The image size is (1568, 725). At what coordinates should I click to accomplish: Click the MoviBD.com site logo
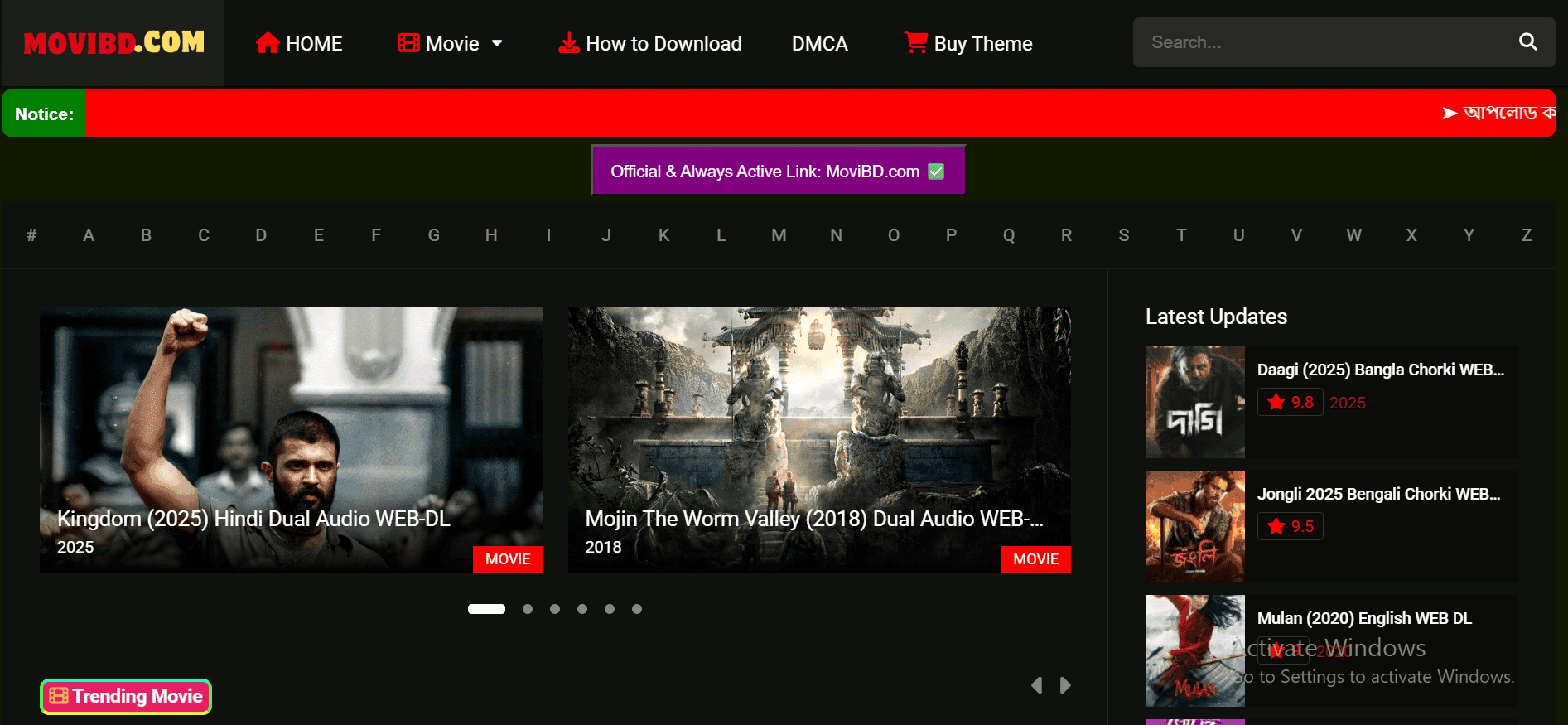click(x=113, y=43)
